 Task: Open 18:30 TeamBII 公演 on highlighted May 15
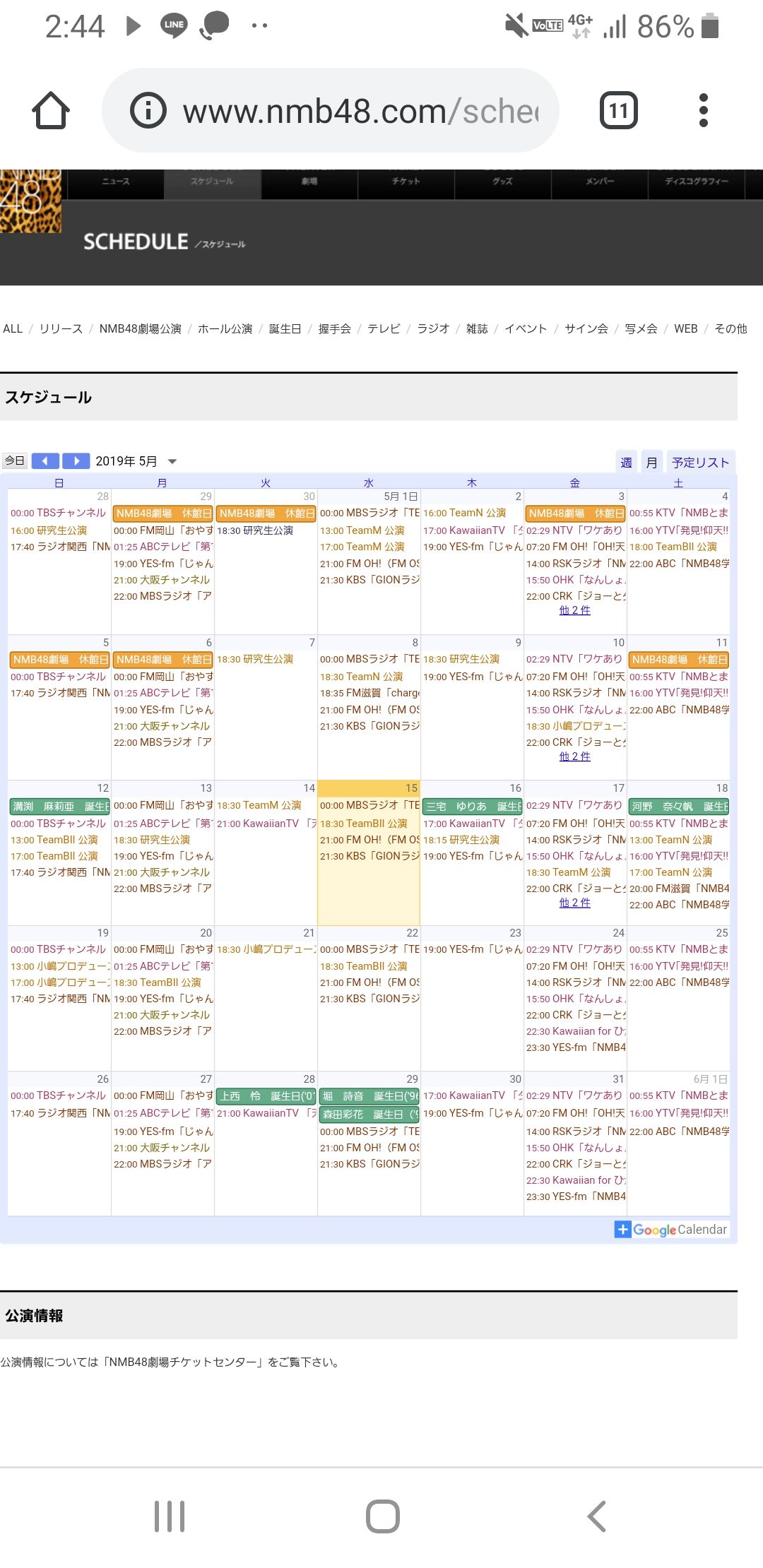tap(364, 824)
